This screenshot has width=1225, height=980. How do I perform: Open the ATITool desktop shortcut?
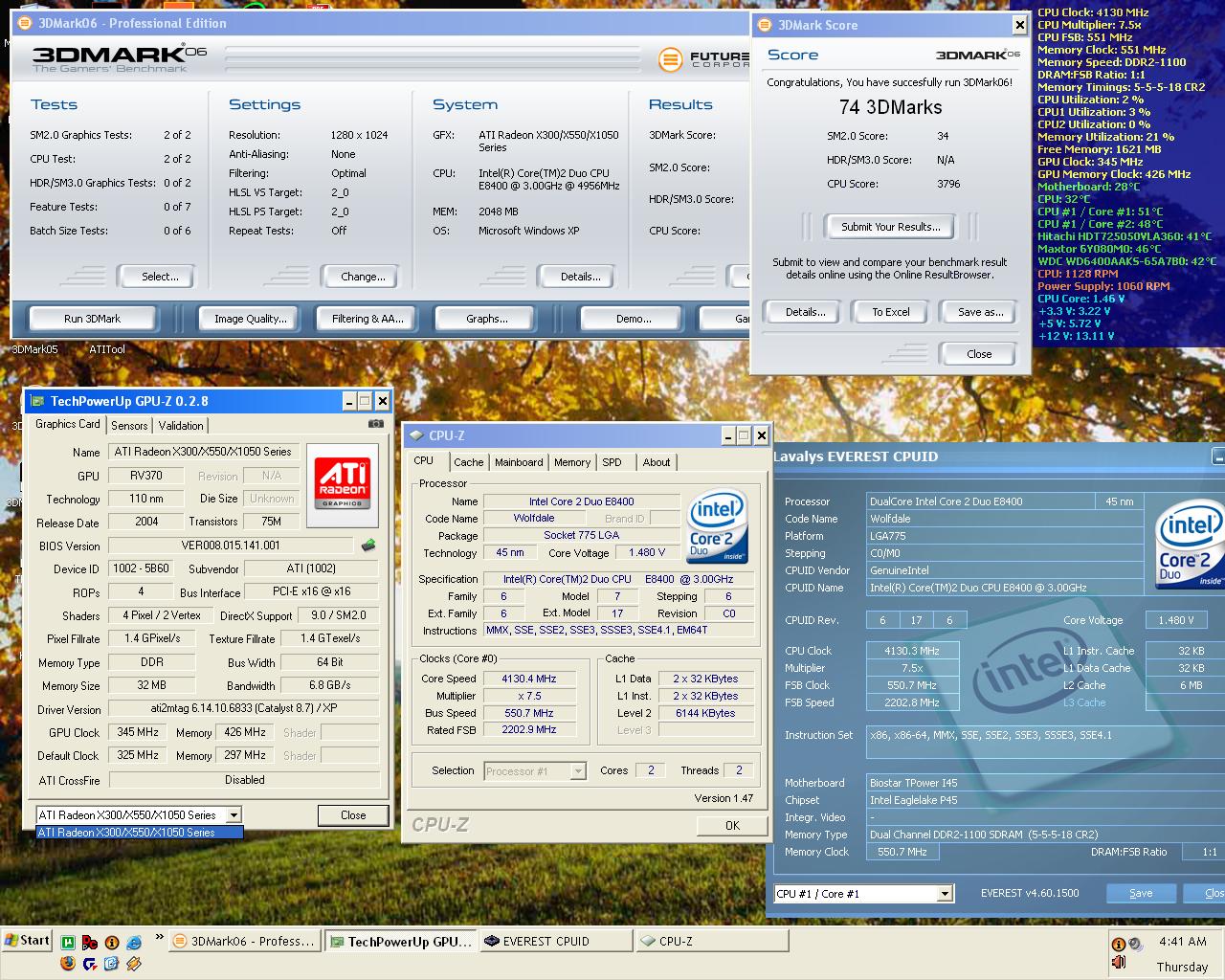pos(107,349)
